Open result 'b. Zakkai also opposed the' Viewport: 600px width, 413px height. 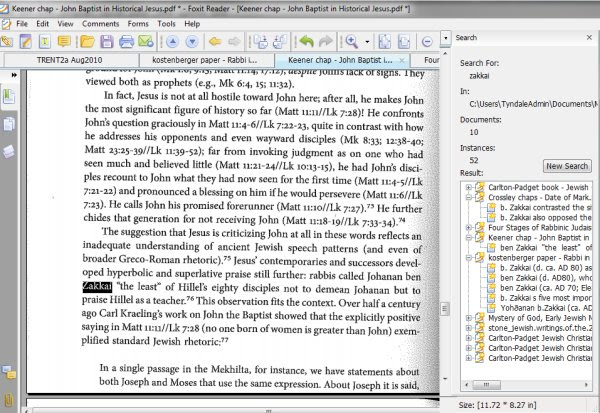tap(545, 217)
